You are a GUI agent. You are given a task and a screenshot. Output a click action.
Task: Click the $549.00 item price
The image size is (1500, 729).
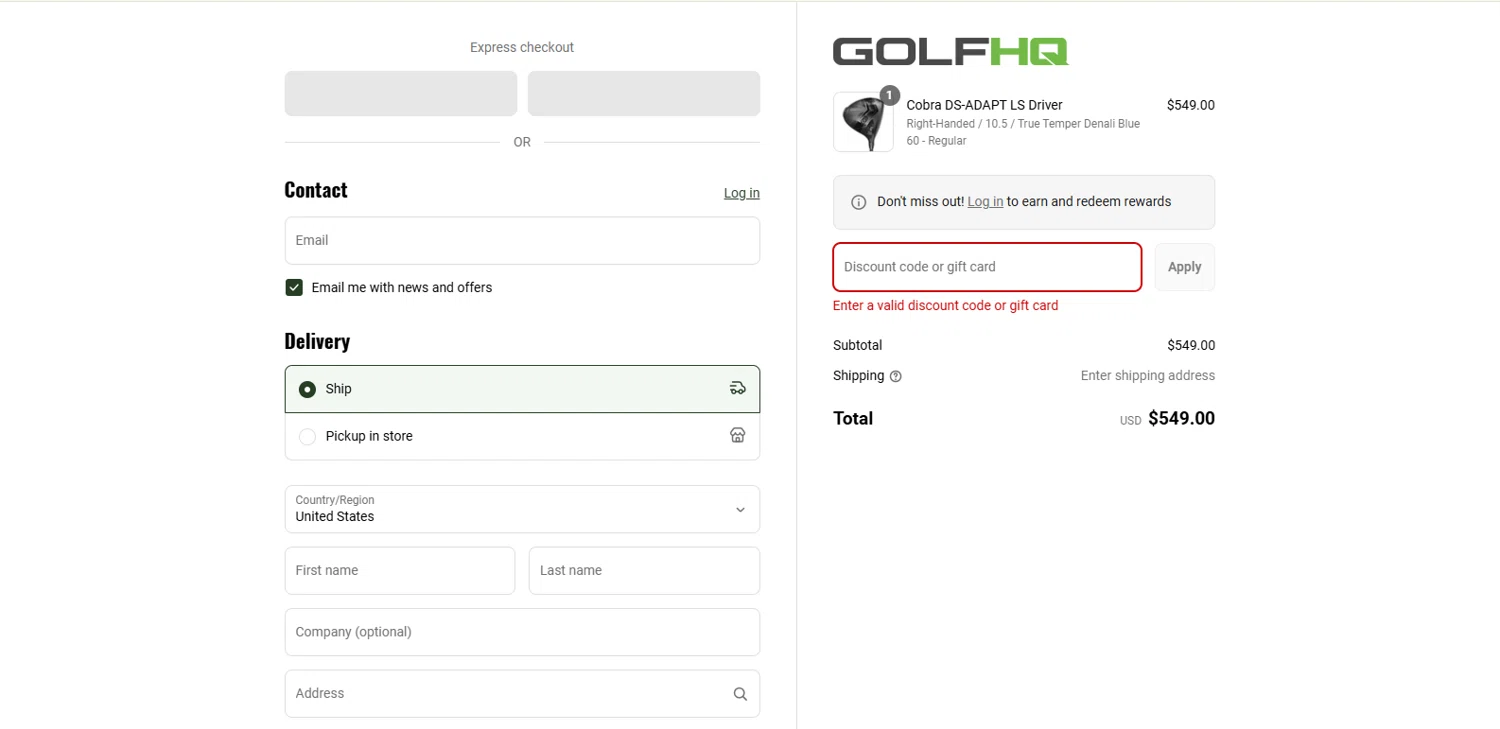point(1191,105)
